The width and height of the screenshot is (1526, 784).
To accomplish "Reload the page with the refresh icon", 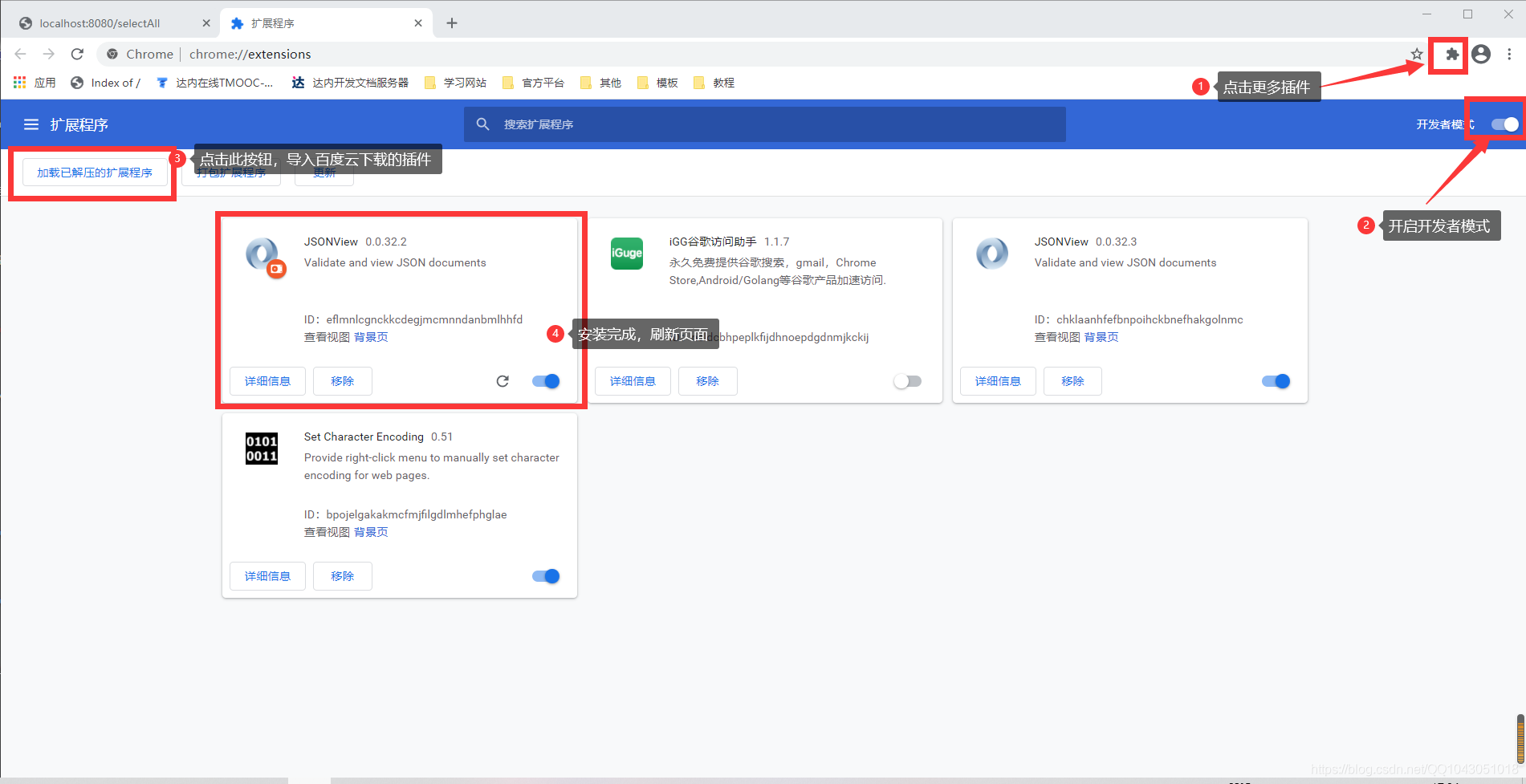I will (x=77, y=54).
